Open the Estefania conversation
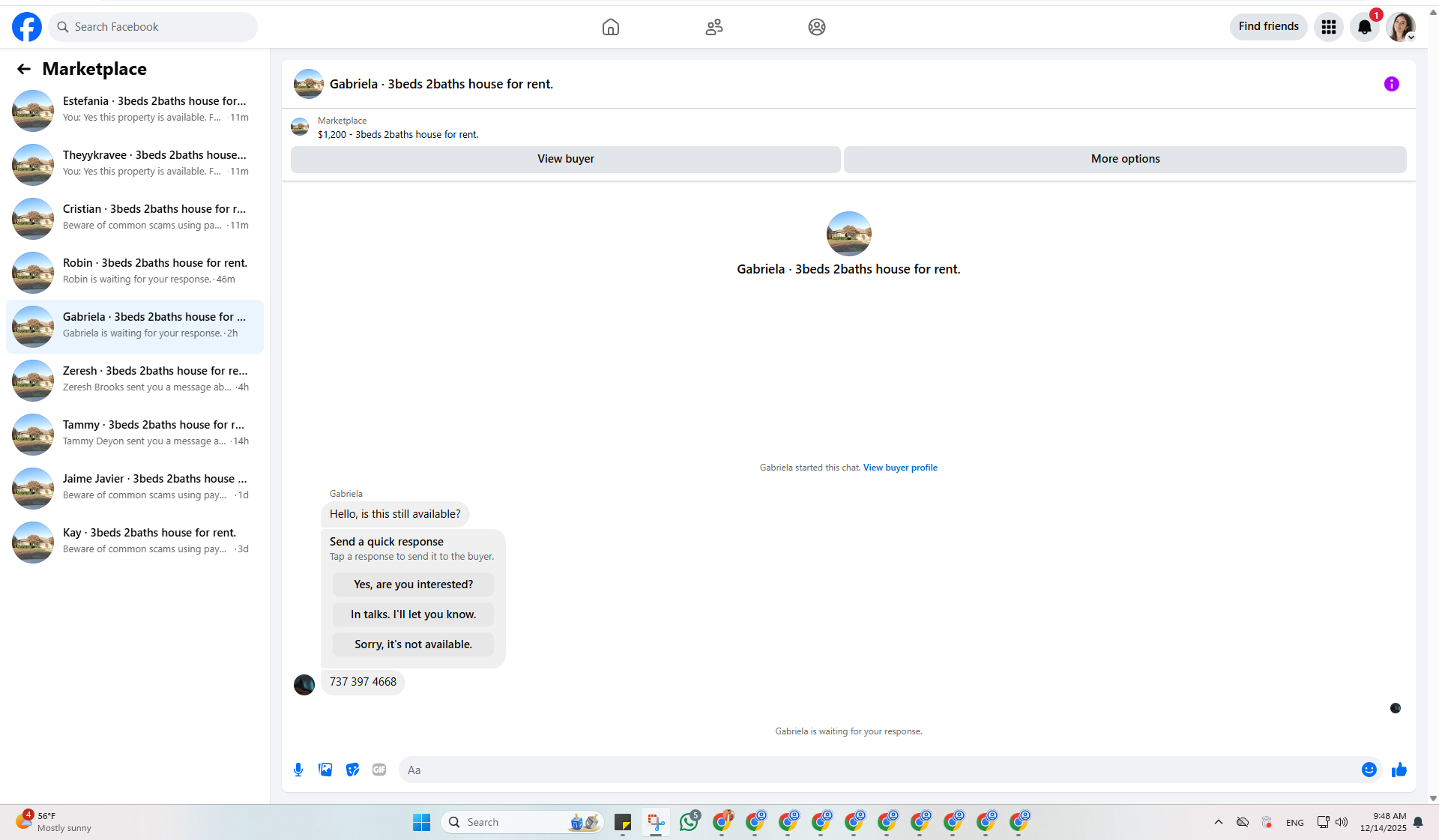The image size is (1439, 840). pyautogui.click(x=135, y=110)
